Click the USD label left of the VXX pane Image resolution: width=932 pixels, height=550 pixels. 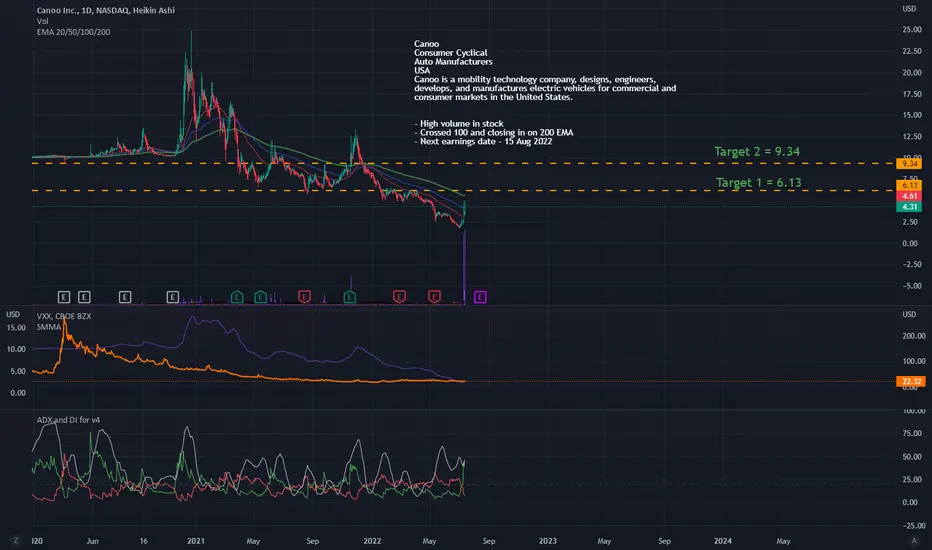[12, 314]
